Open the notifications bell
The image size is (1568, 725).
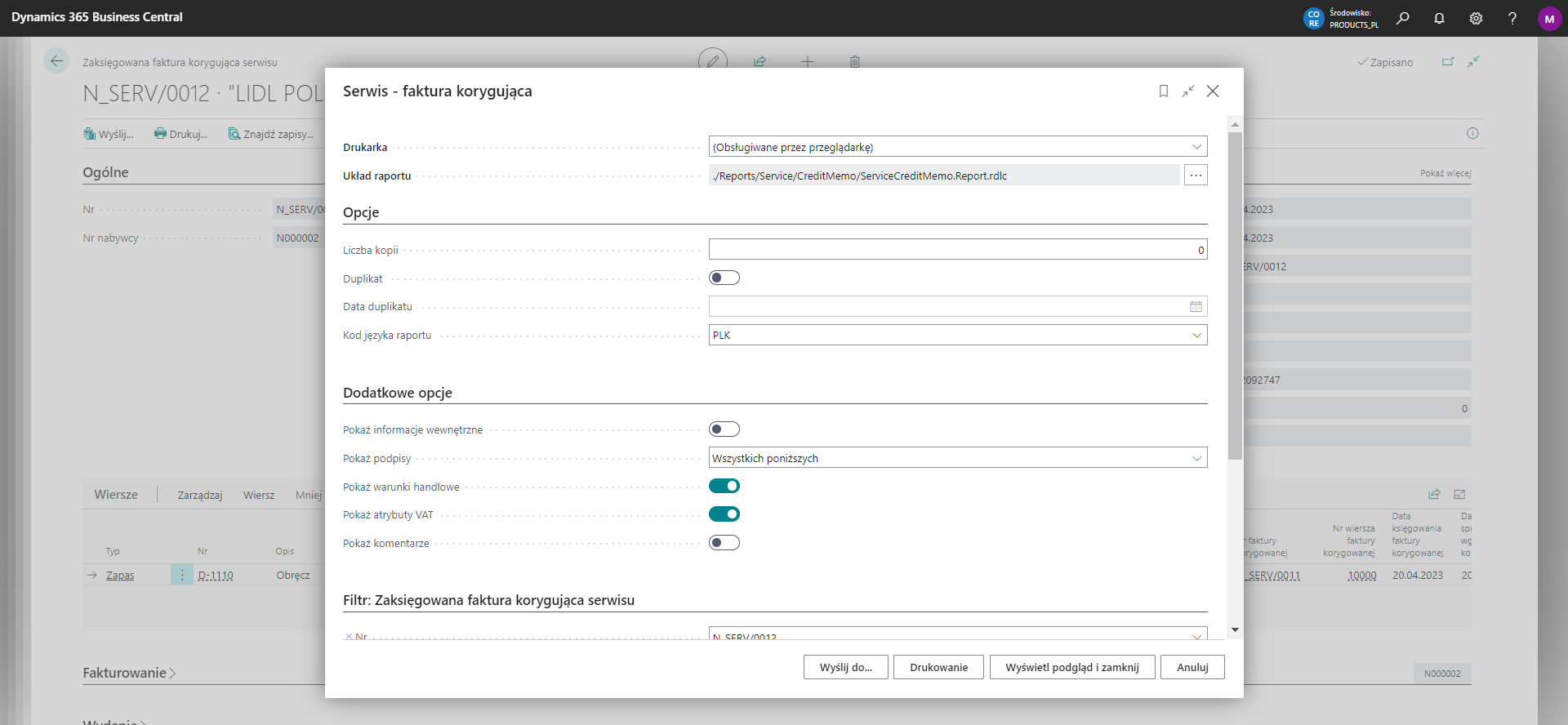pyautogui.click(x=1439, y=18)
